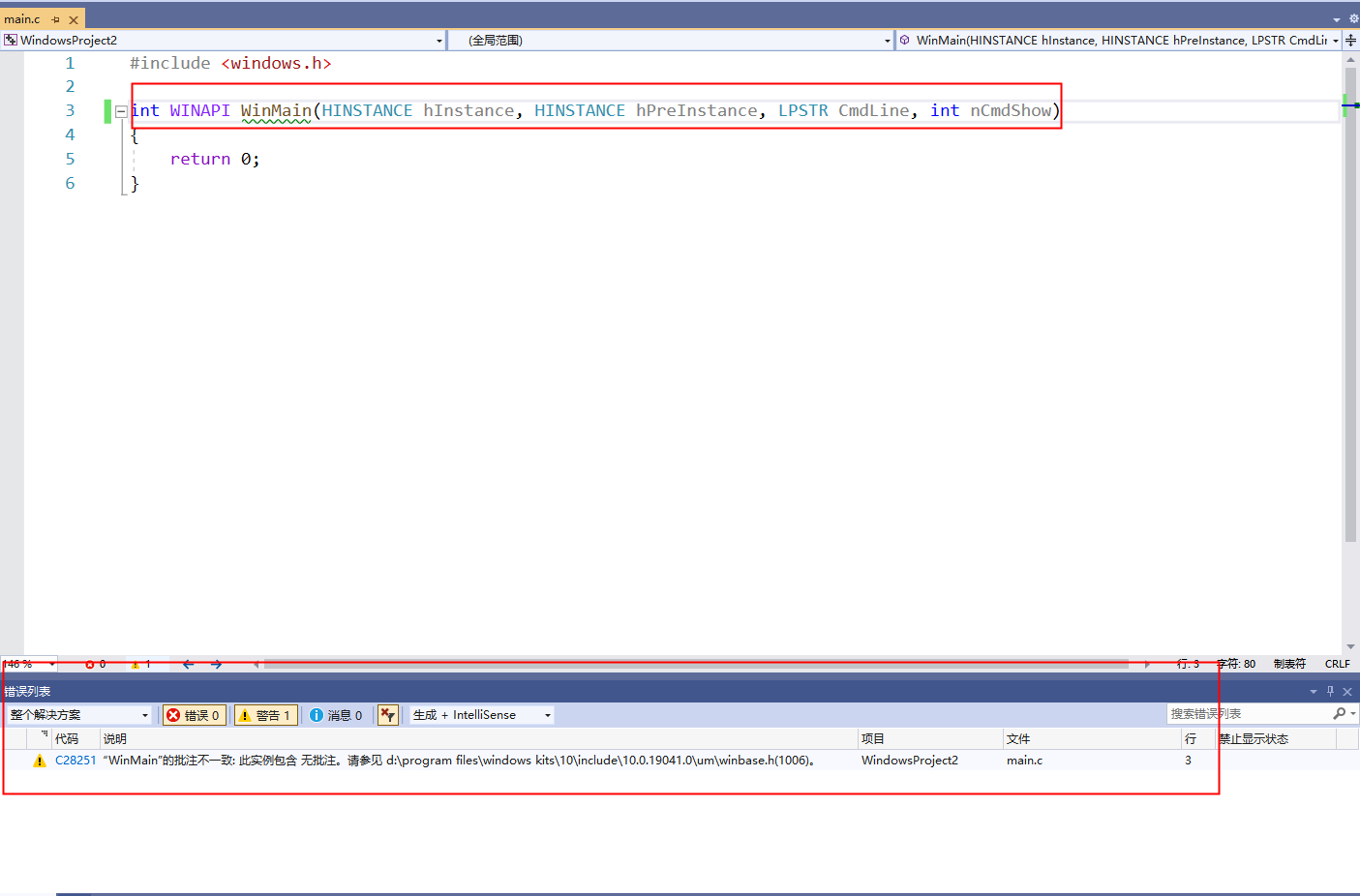The height and width of the screenshot is (896, 1360).
Task: Click the vertical scrollbar up arrow
Action: pyautogui.click(x=1350, y=60)
